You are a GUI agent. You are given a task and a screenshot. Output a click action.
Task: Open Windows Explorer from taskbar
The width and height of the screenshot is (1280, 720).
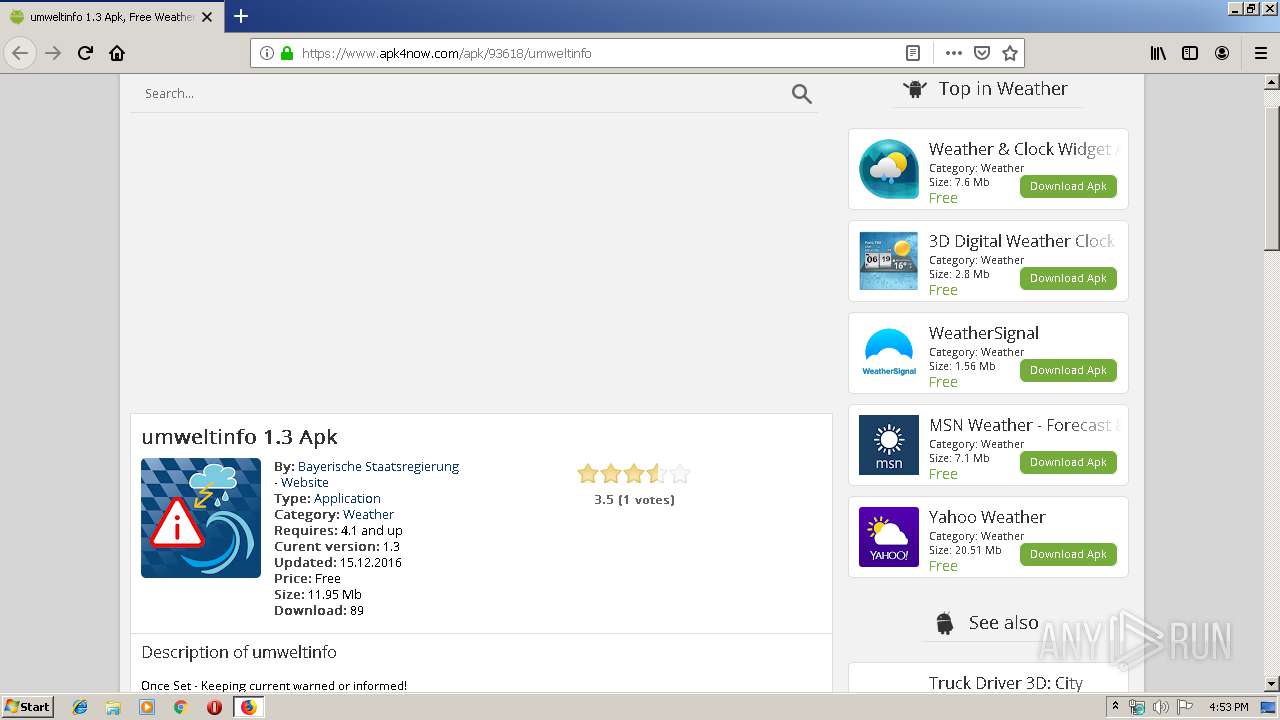(113, 707)
